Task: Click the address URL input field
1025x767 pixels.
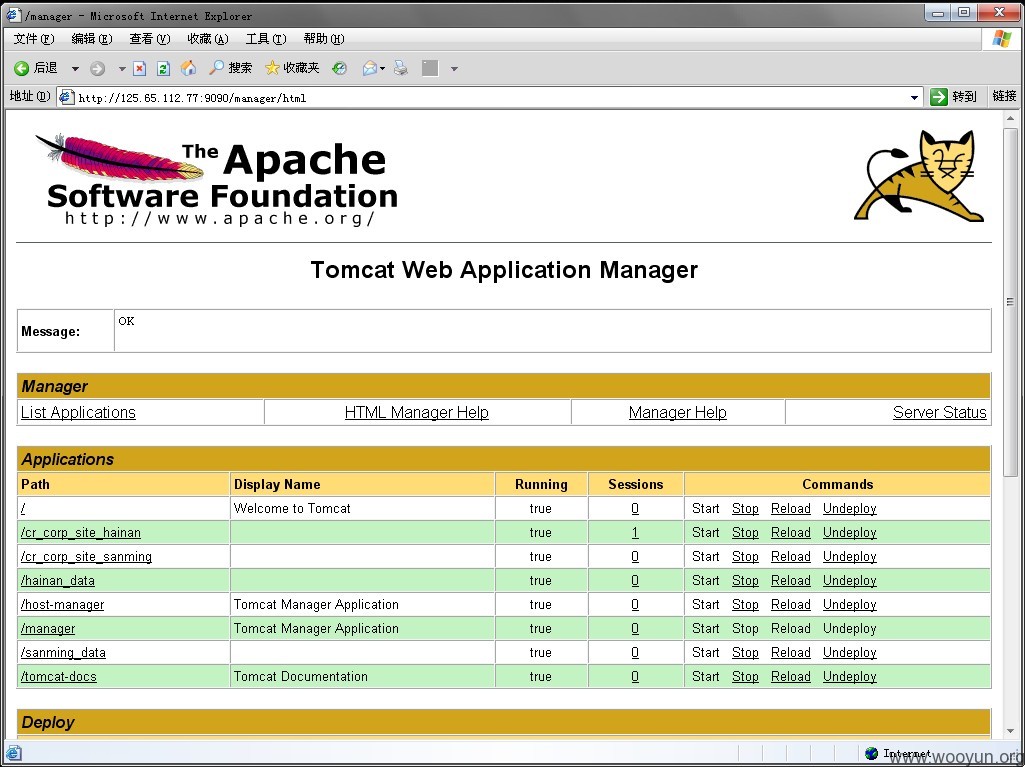Action: tap(491, 97)
